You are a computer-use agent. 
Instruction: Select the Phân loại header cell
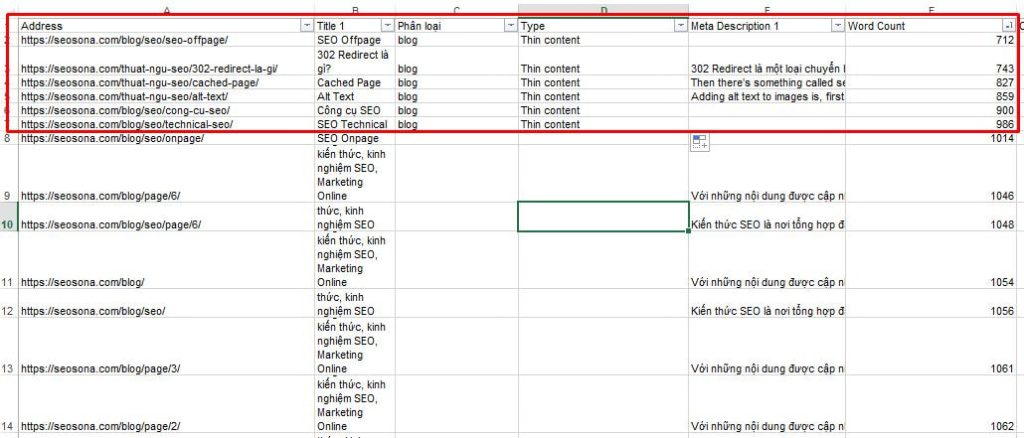coord(456,26)
